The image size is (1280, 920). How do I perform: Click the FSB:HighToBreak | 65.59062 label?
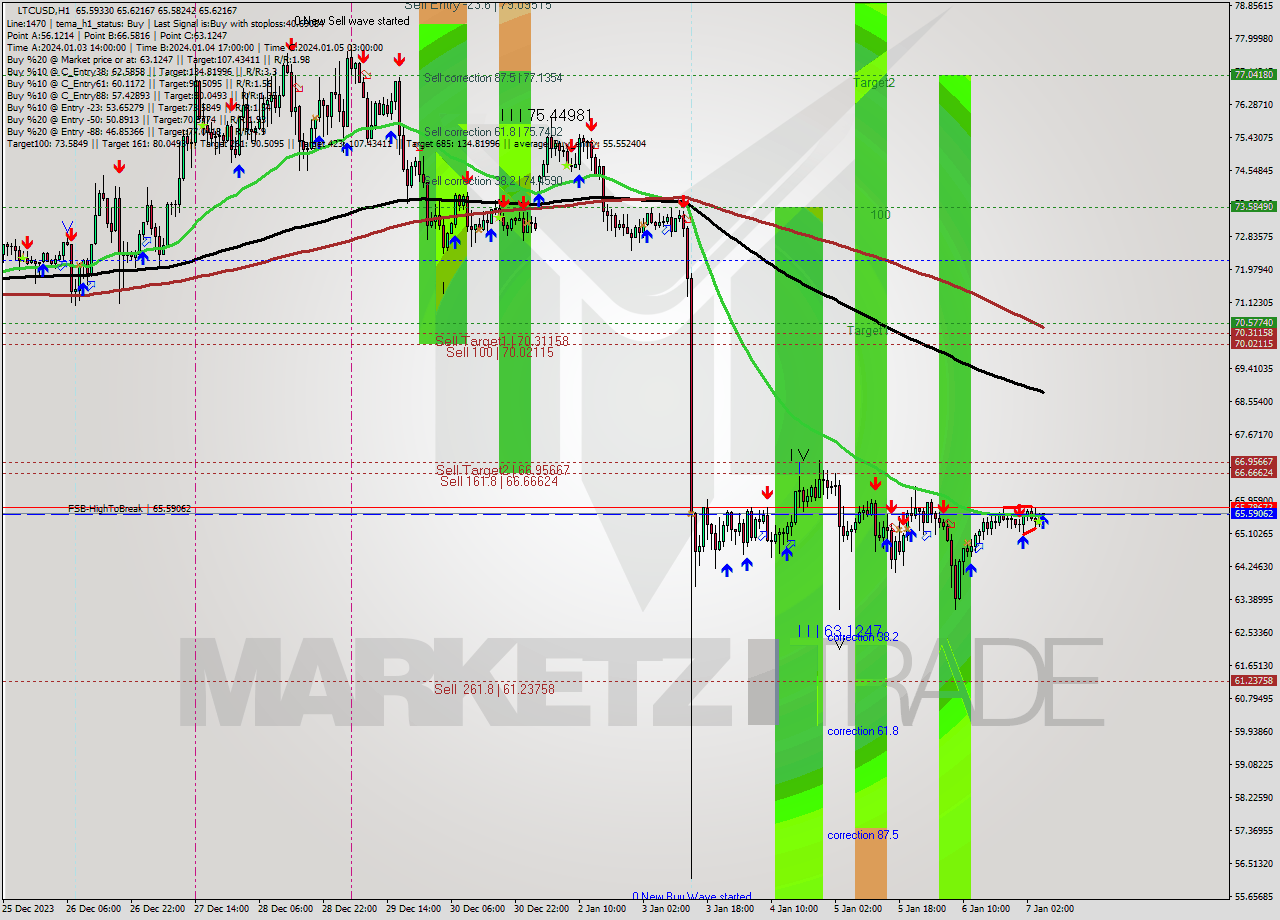[129, 508]
